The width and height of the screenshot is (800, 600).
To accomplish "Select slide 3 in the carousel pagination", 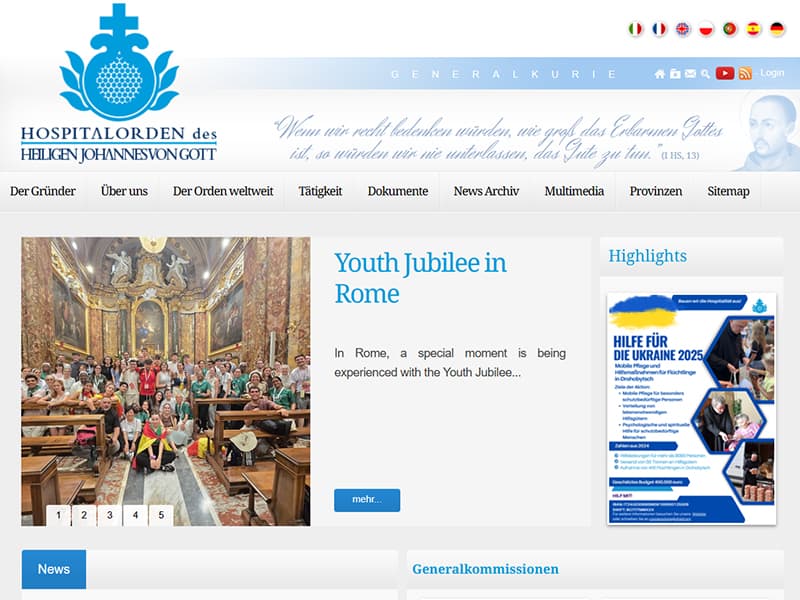I will coord(108,514).
